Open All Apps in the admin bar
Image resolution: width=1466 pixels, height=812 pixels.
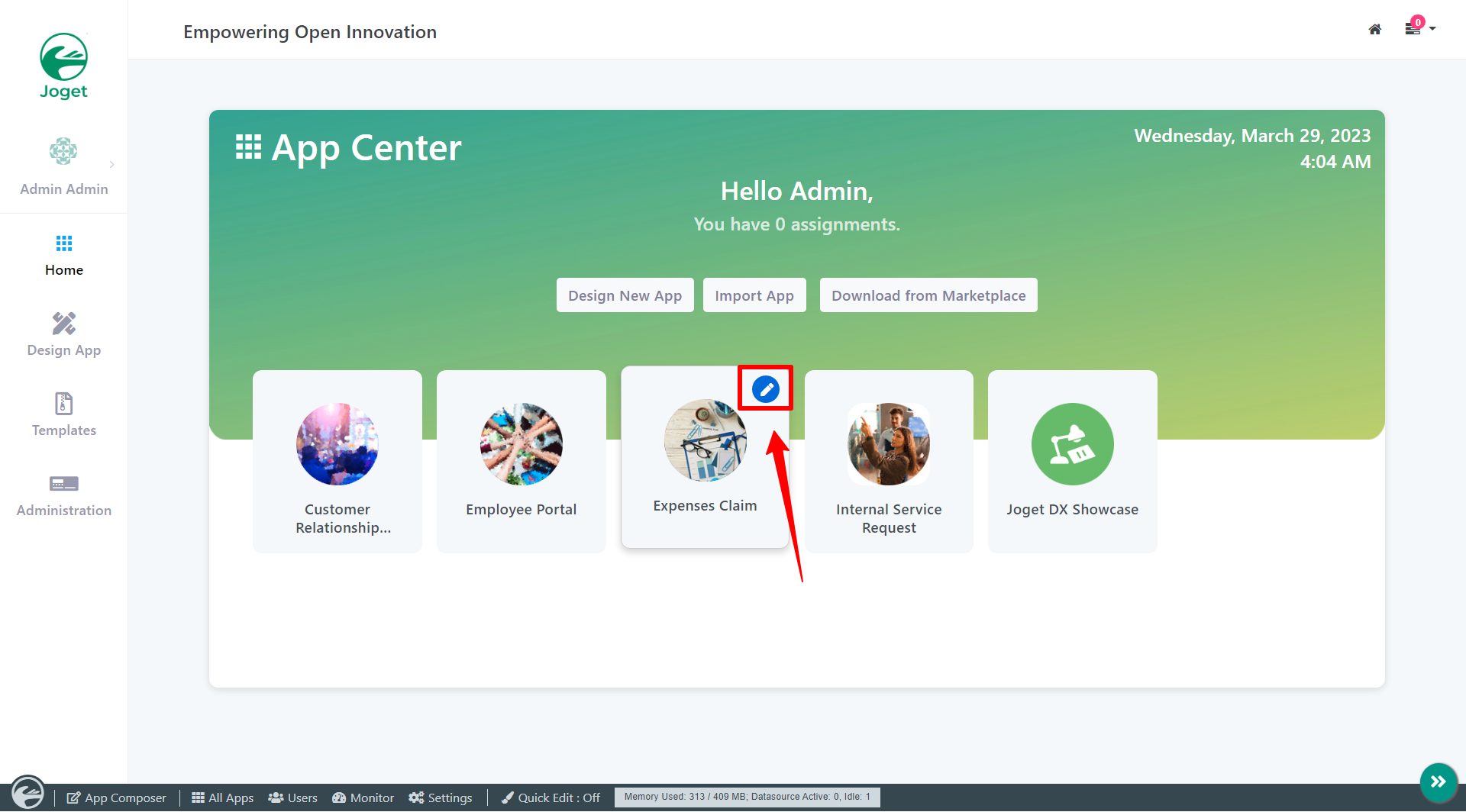click(222, 797)
